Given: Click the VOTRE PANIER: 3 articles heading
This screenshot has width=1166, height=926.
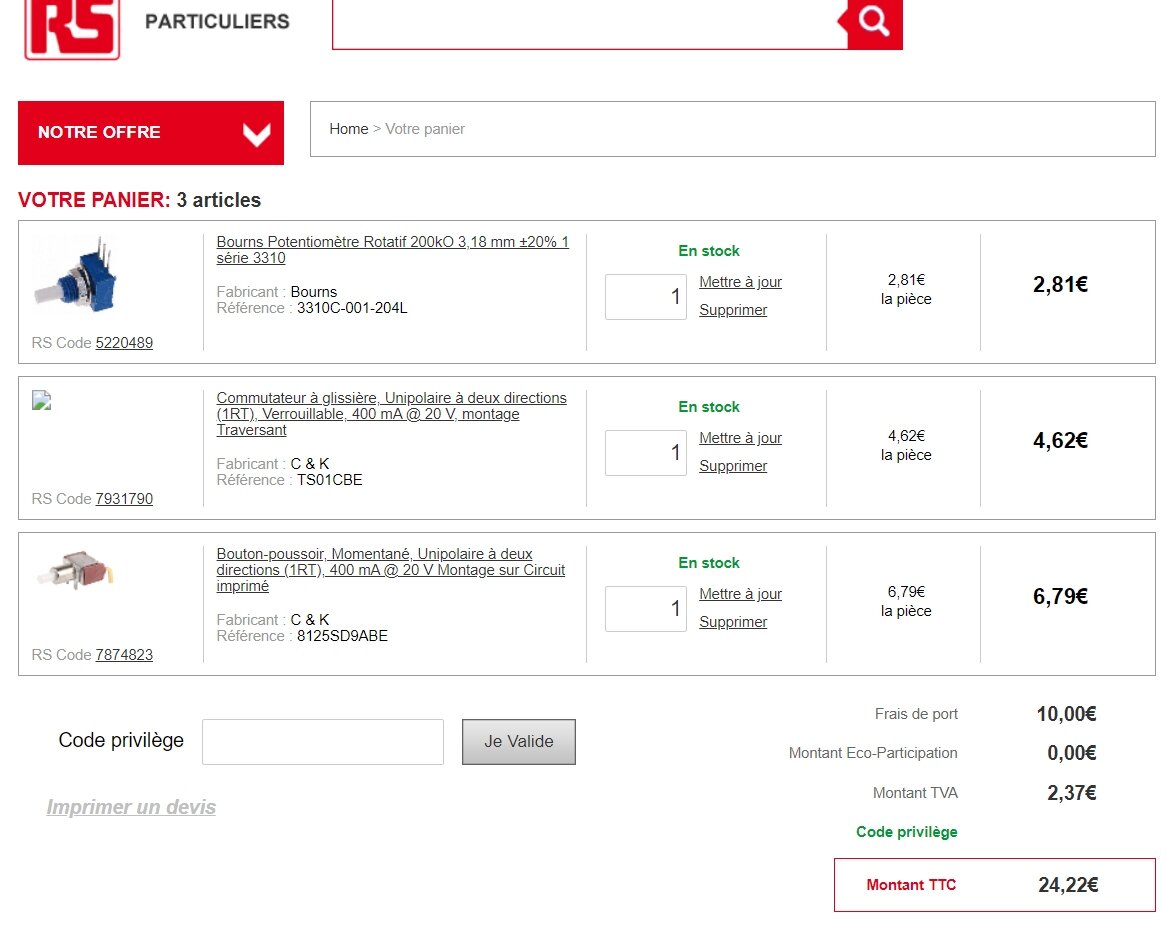Looking at the screenshot, I should 140,200.
